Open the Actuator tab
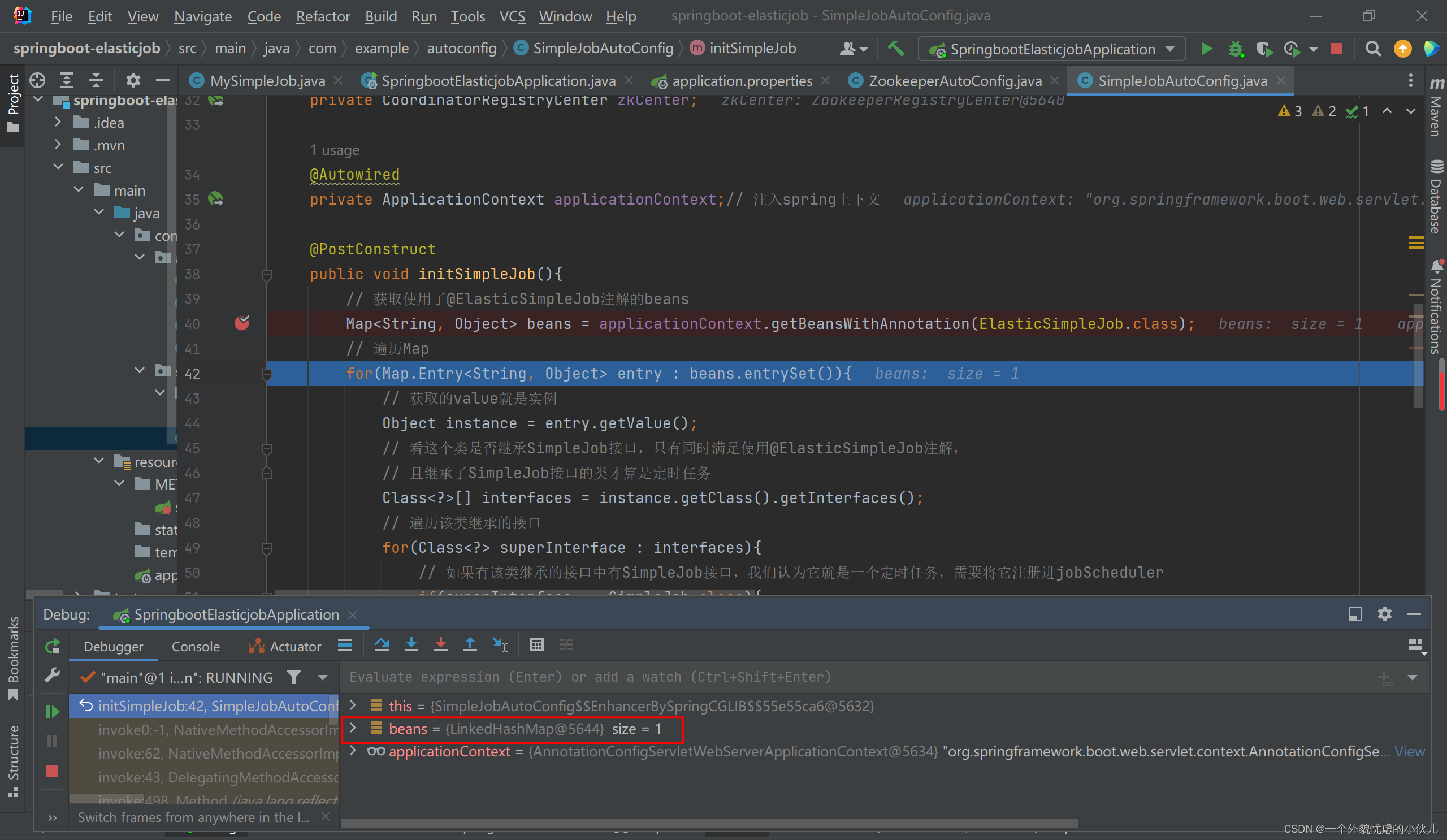This screenshot has height=840, width=1447. (285, 647)
